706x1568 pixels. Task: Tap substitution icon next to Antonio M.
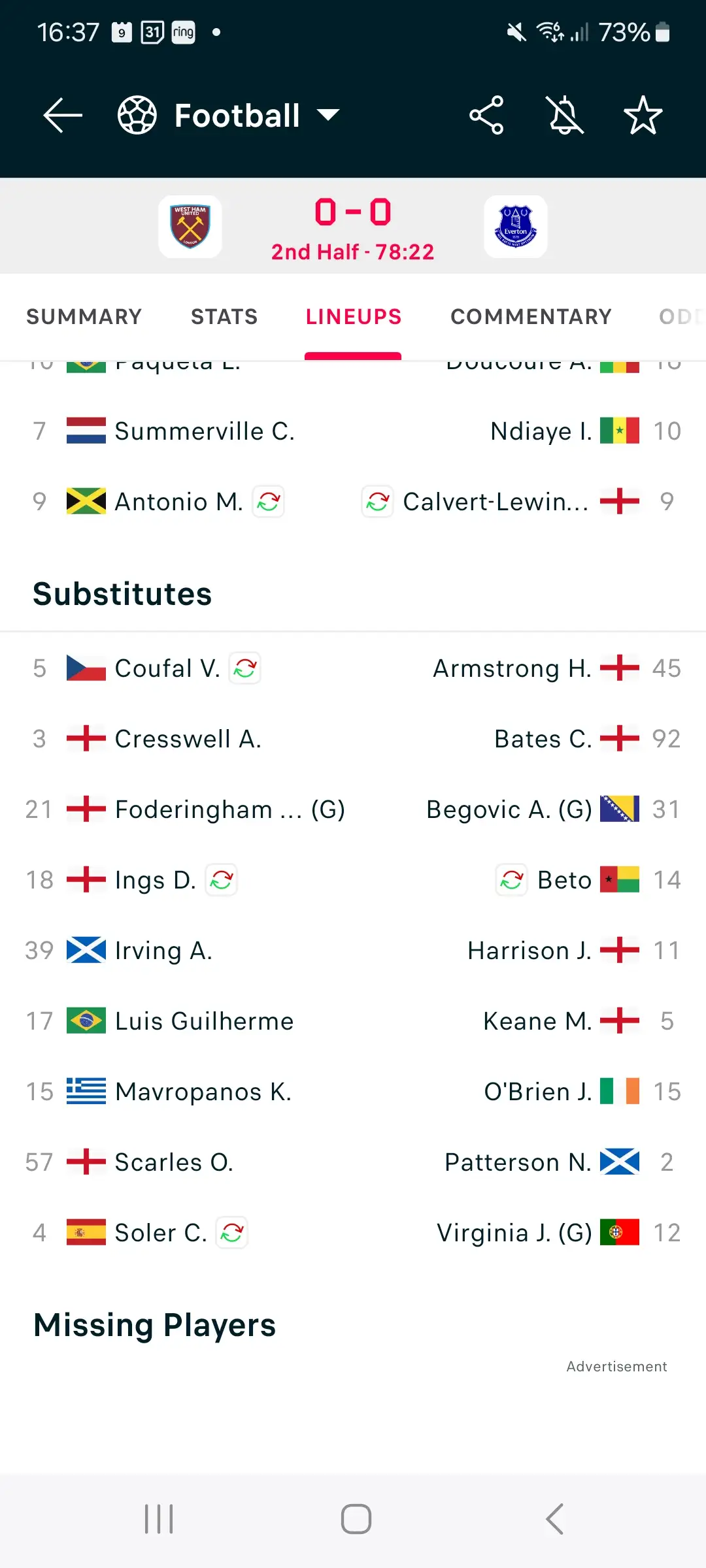[269, 502]
